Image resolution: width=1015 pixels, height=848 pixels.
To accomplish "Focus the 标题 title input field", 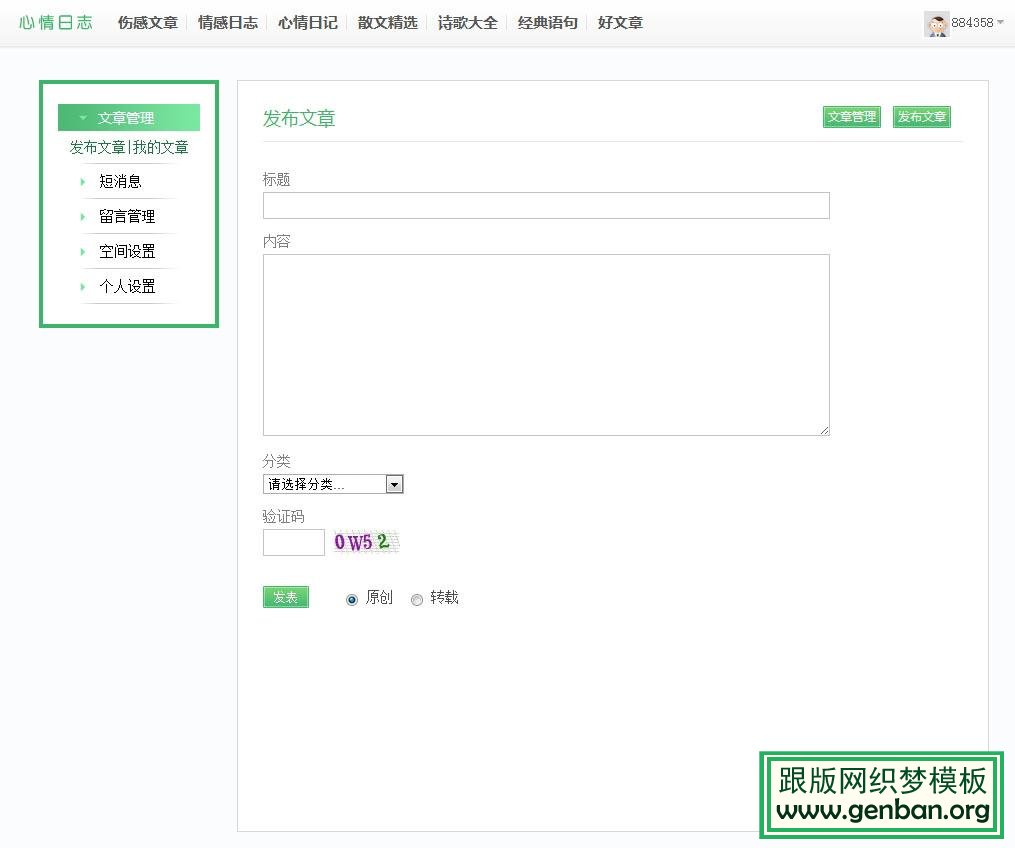I will pyautogui.click(x=546, y=205).
